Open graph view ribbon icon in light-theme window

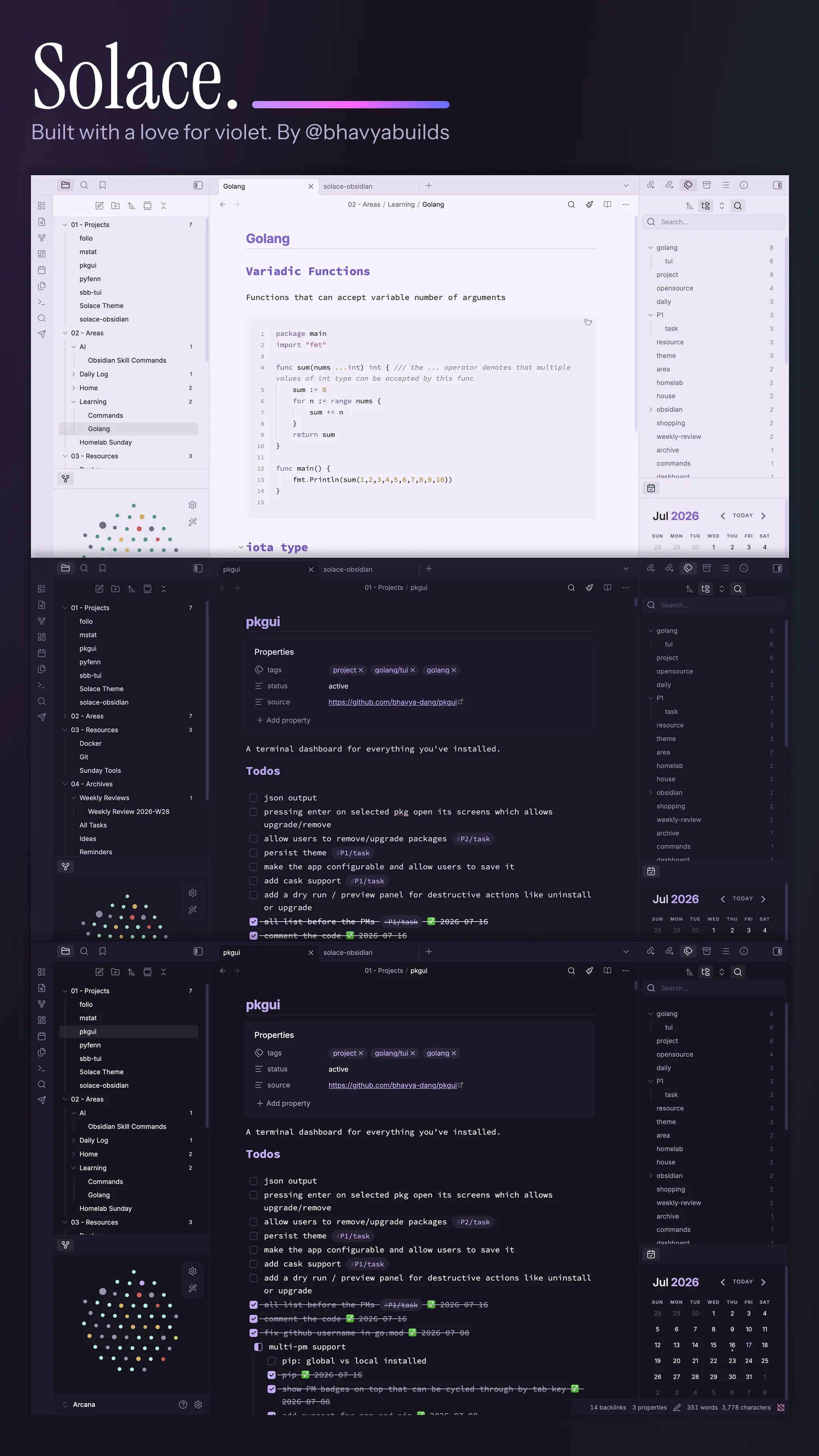[x=42, y=238]
